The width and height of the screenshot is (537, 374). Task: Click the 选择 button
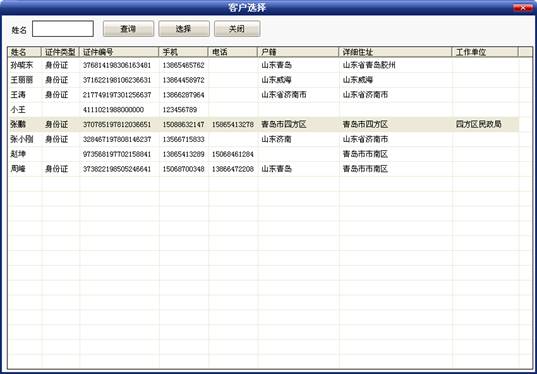tap(184, 29)
